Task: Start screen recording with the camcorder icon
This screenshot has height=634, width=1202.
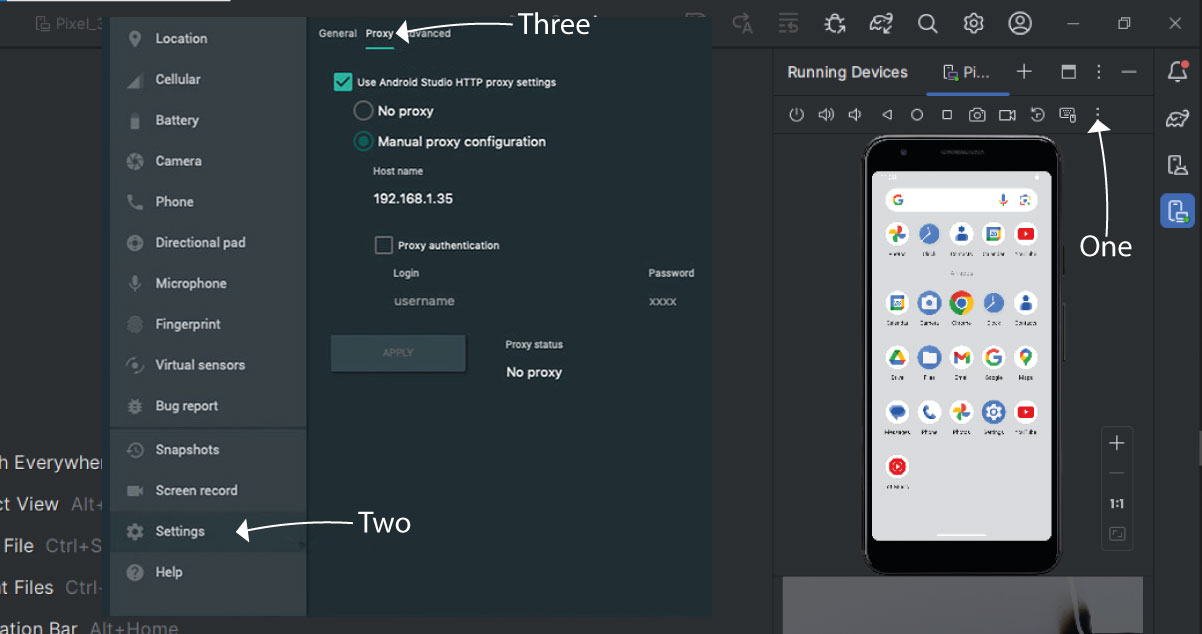Action: [1007, 114]
